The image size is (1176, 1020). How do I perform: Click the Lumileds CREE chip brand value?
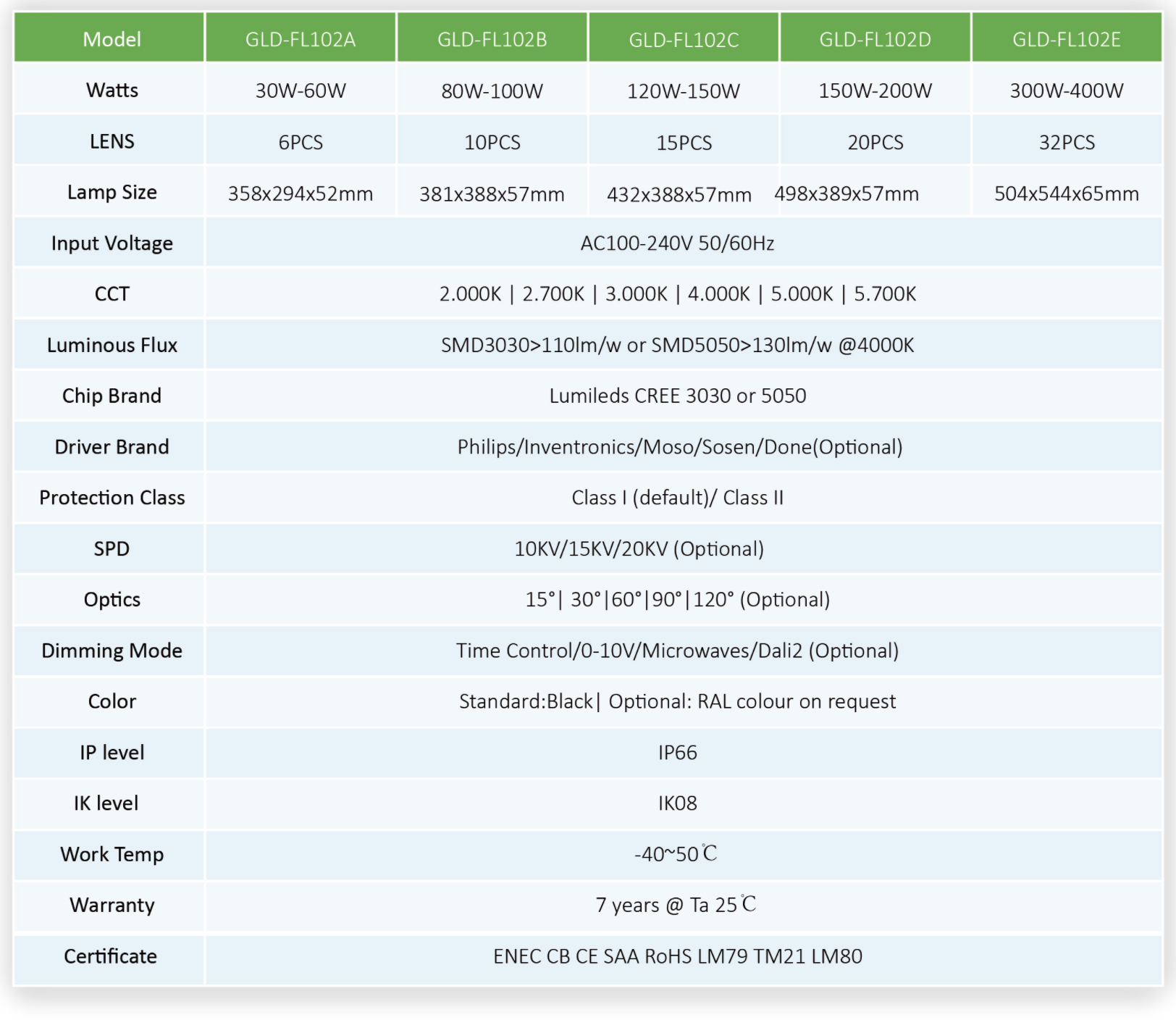[x=677, y=396]
